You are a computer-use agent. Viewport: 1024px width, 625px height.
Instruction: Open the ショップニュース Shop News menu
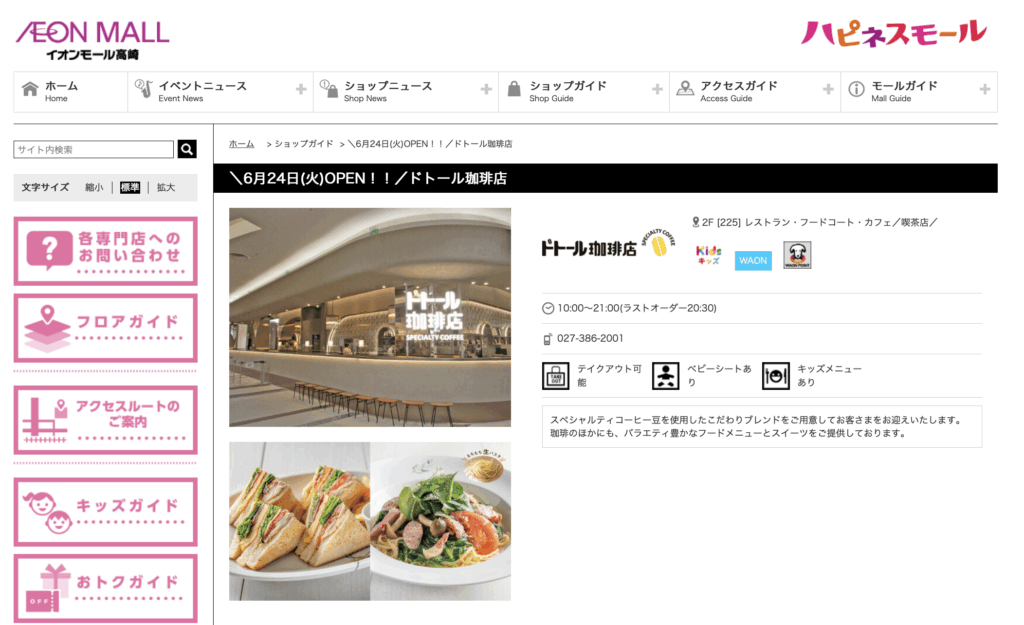[406, 91]
